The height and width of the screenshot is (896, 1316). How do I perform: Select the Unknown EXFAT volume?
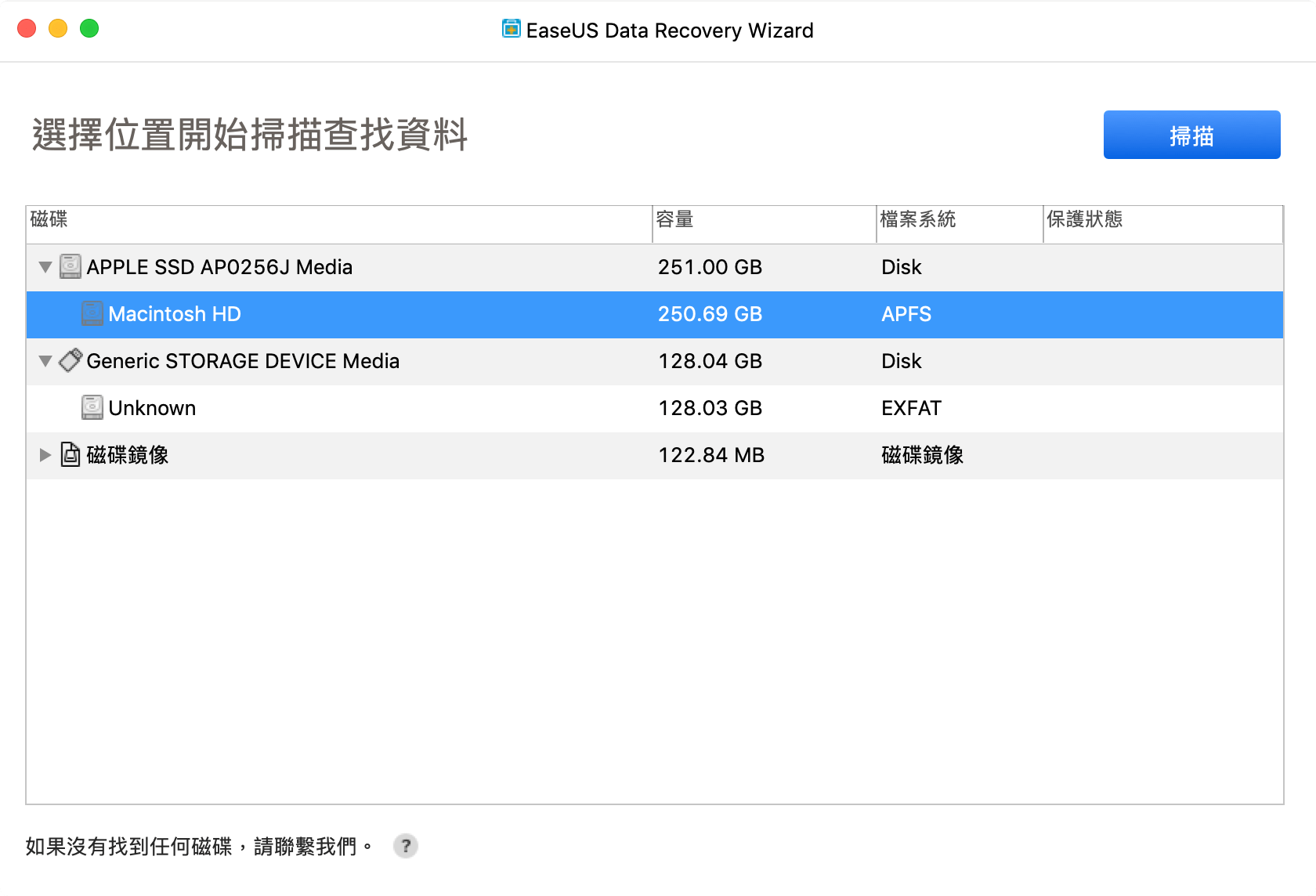152,408
